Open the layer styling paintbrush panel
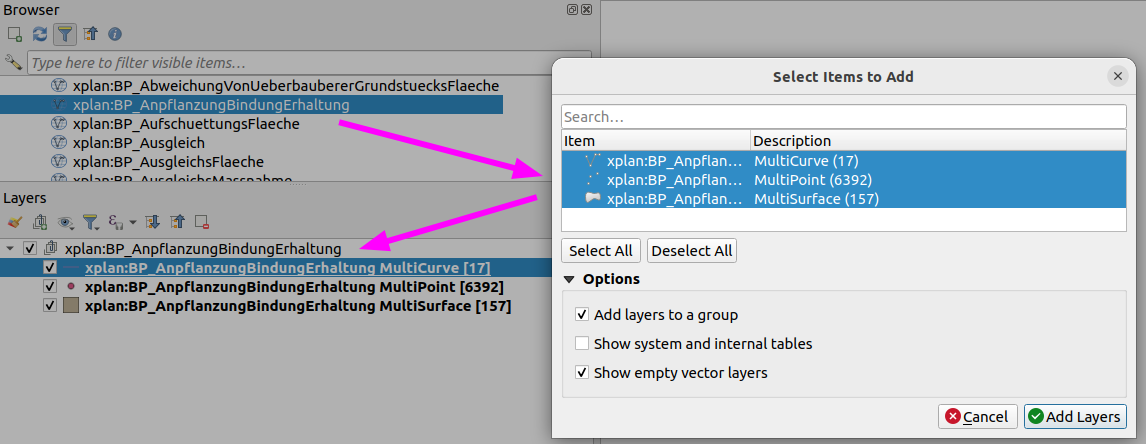Viewport: 1146px width, 444px height. coord(14,221)
